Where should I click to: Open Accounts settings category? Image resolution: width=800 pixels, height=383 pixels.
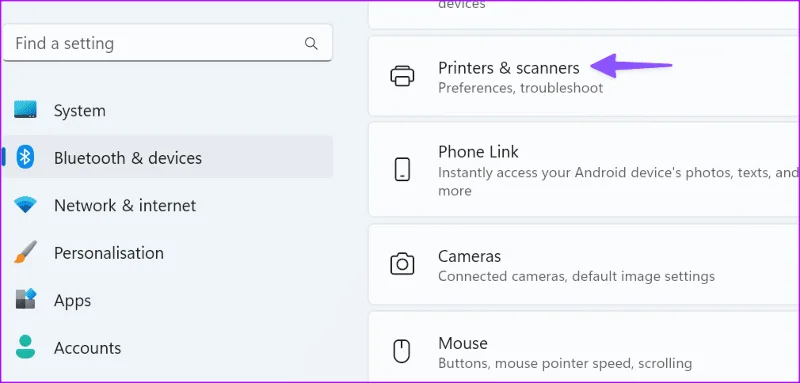[x=169, y=347]
